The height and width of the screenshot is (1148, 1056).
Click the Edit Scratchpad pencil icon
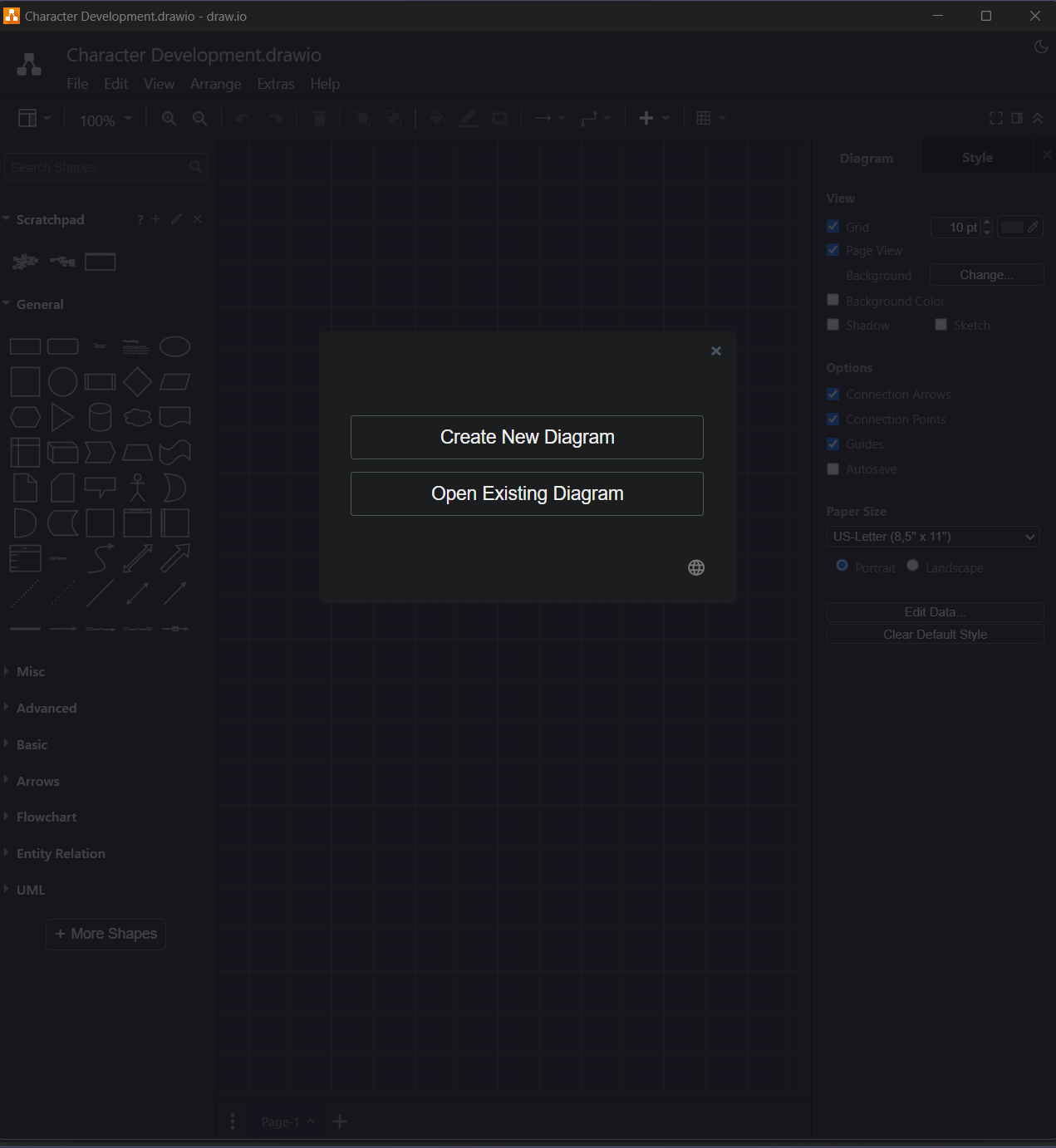point(175,218)
